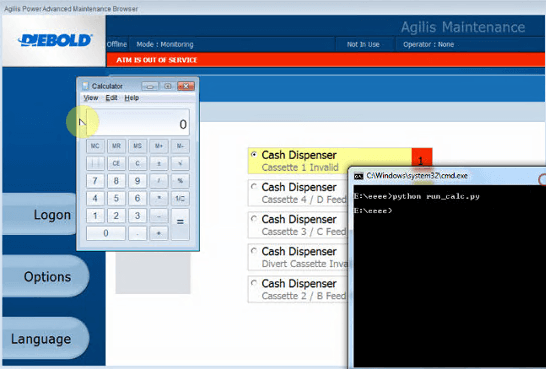This screenshot has width=546, height=369.
Task: Click the backspace key in Calculator
Action: click(x=95, y=163)
